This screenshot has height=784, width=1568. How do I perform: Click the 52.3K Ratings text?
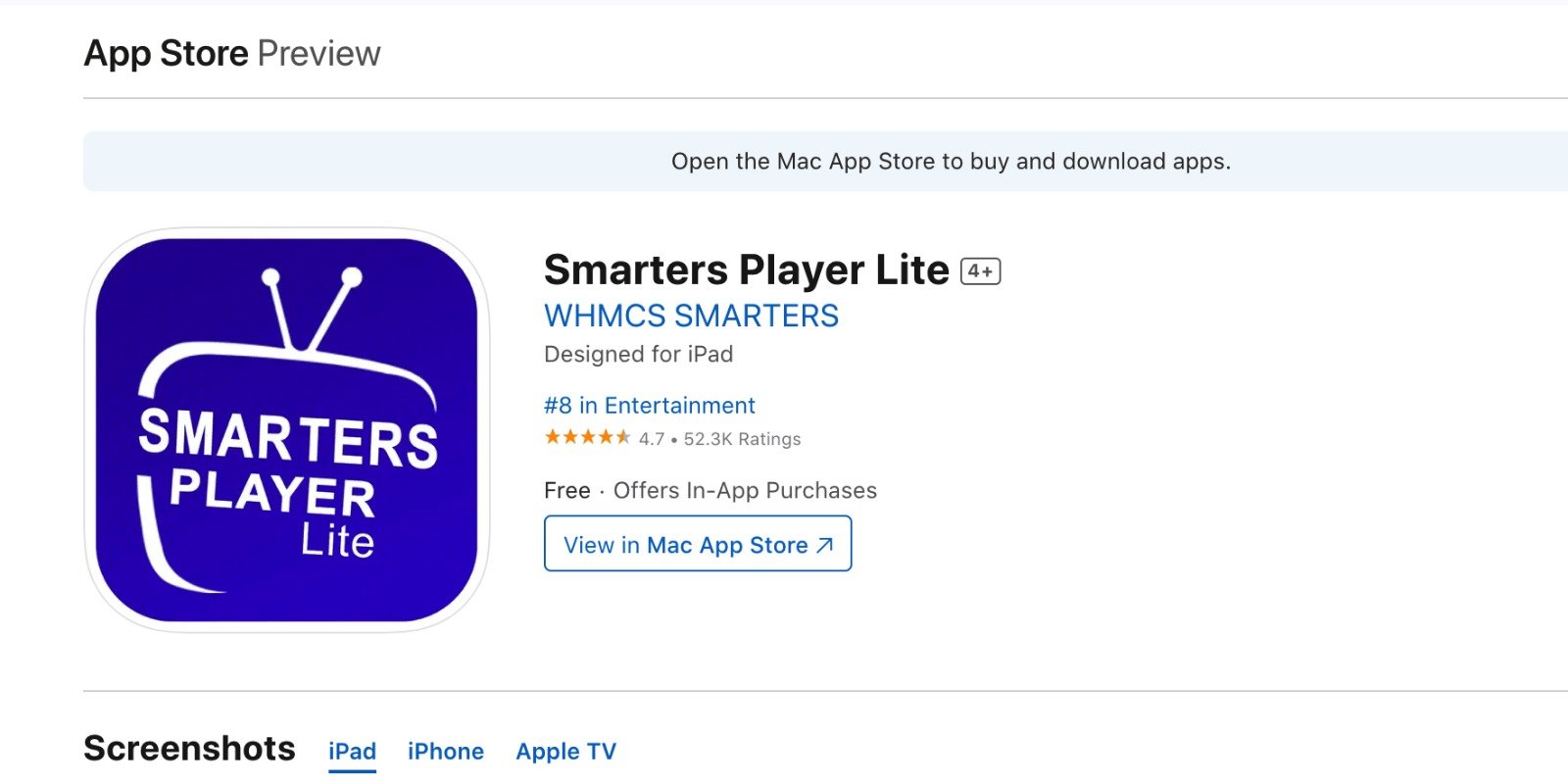coord(742,439)
